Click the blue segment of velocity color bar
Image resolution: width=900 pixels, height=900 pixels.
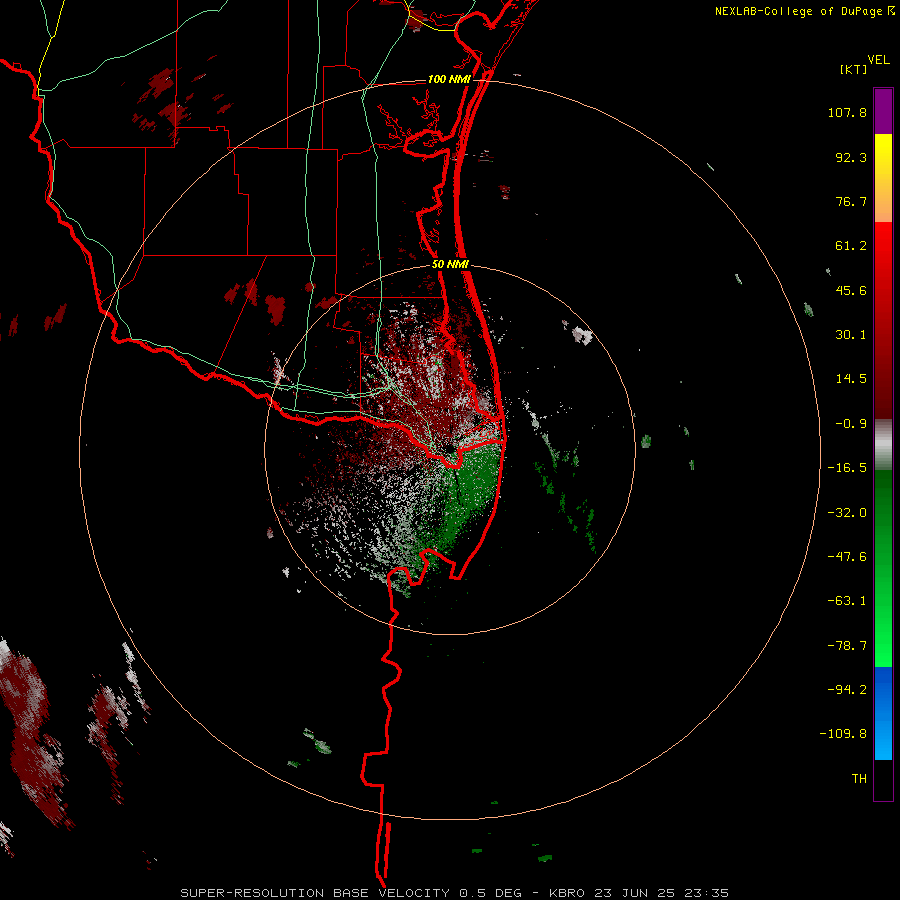tap(883, 713)
